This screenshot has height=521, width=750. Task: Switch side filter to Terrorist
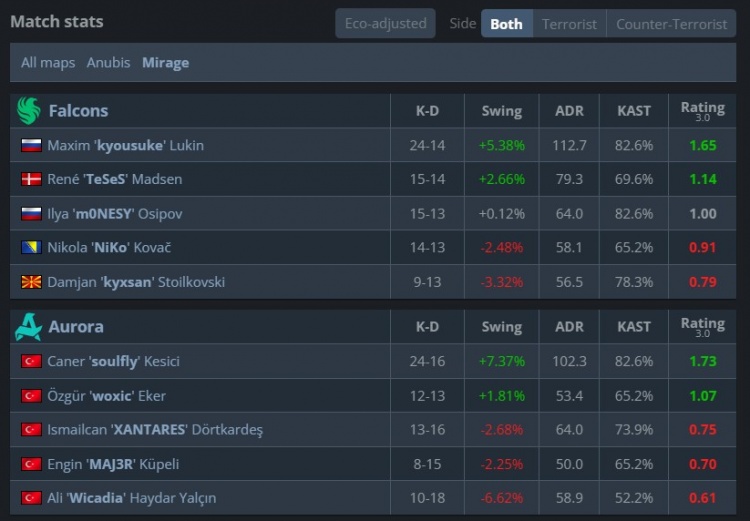[x=569, y=24]
